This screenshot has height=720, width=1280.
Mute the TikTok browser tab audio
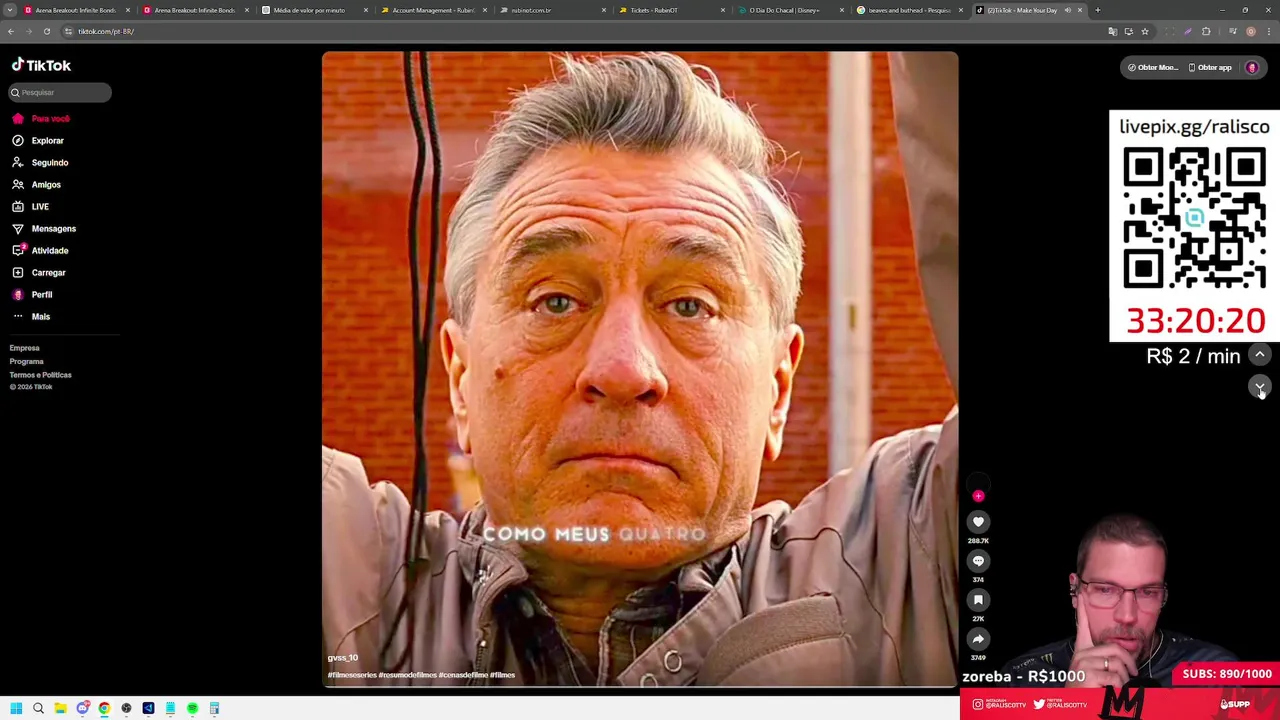pyautogui.click(x=1067, y=10)
